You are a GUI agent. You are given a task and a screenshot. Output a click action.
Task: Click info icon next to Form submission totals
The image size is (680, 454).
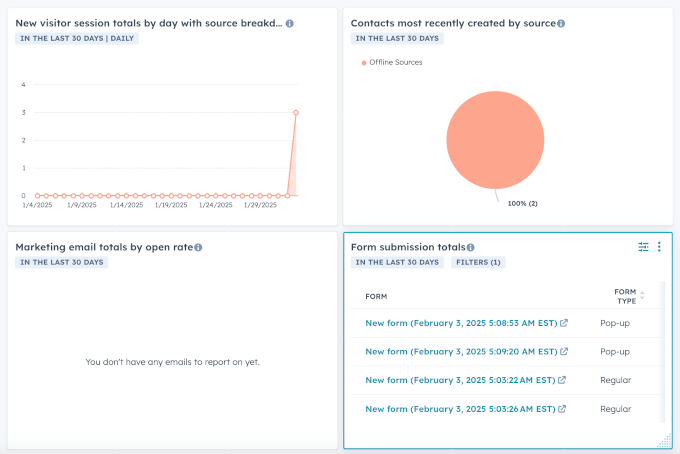pyautogui.click(x=471, y=247)
